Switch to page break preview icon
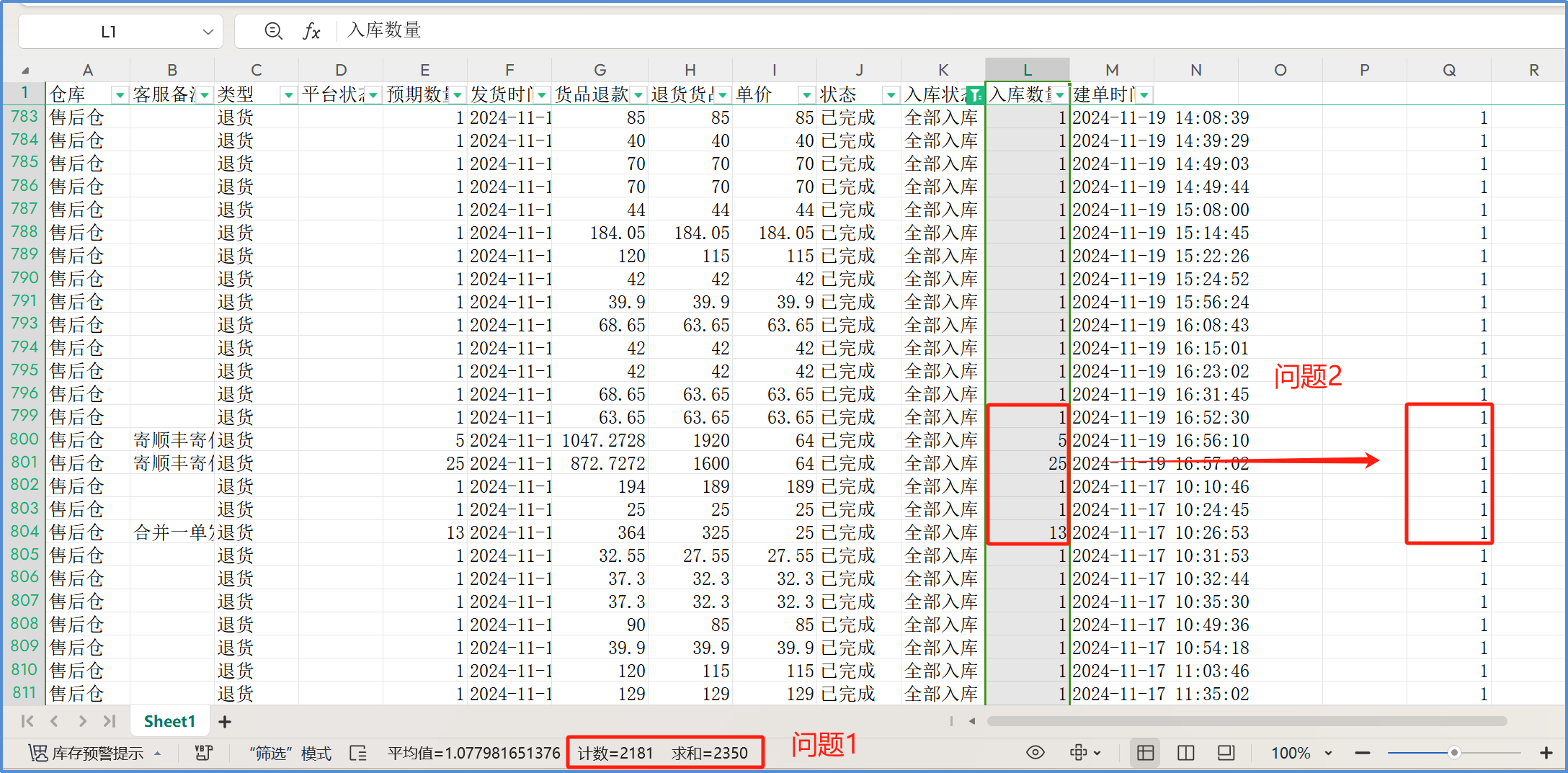The width and height of the screenshot is (1568, 773). click(x=1185, y=753)
